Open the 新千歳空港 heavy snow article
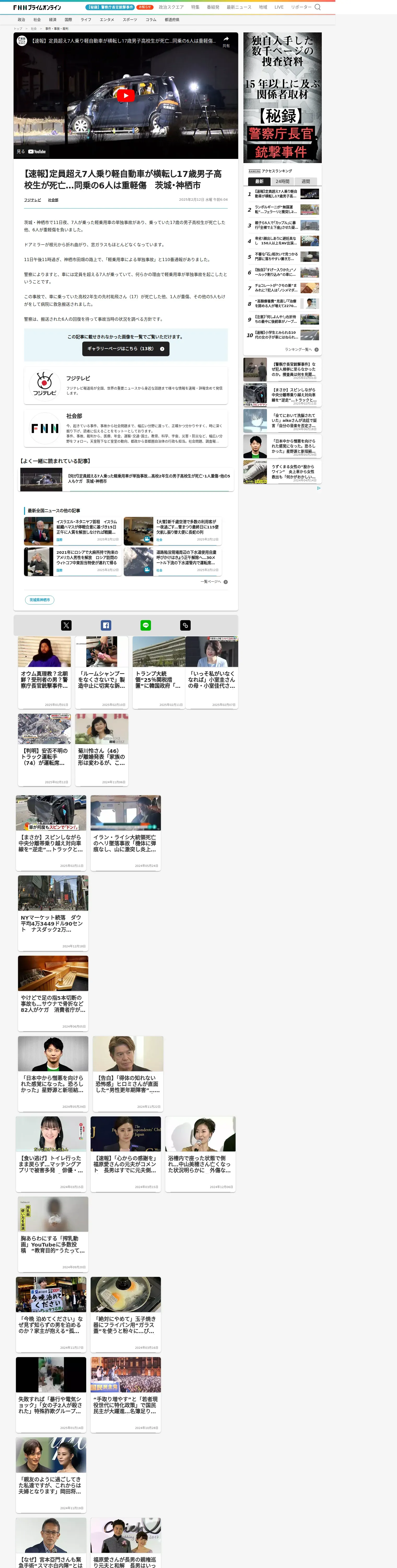Screen dimensions: 397x1568 point(173,531)
